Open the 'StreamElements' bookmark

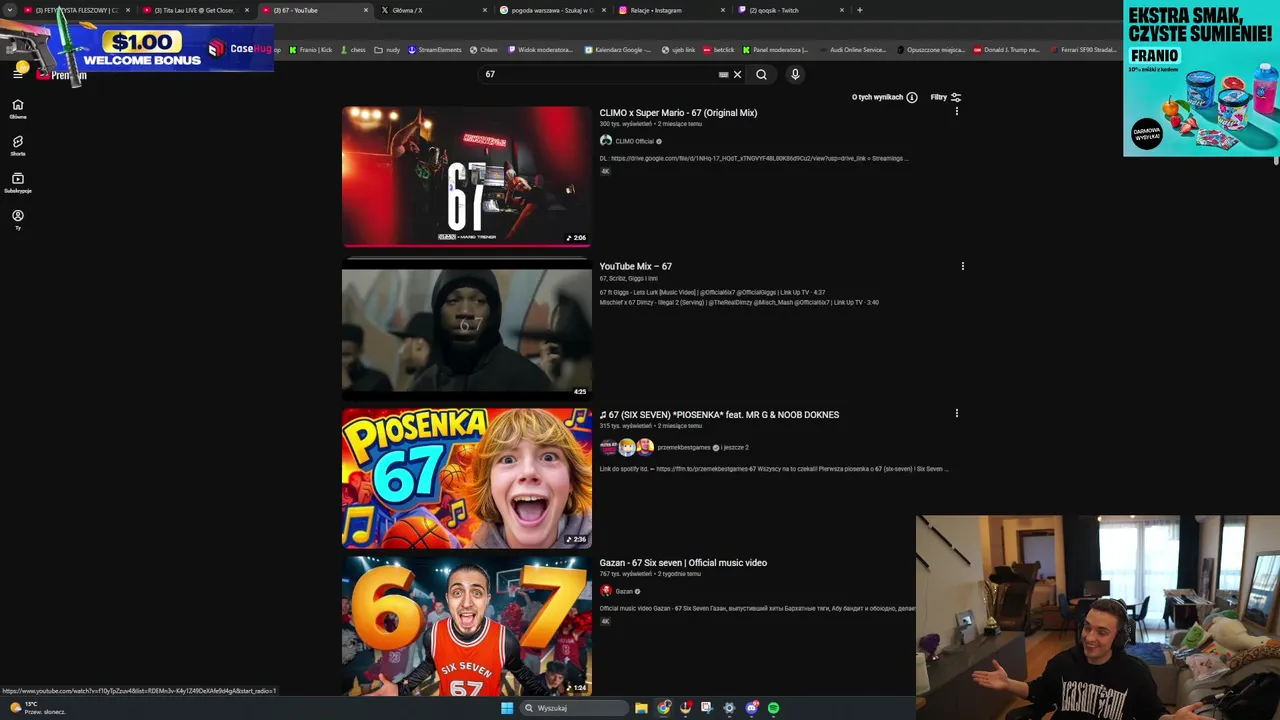click(435, 49)
